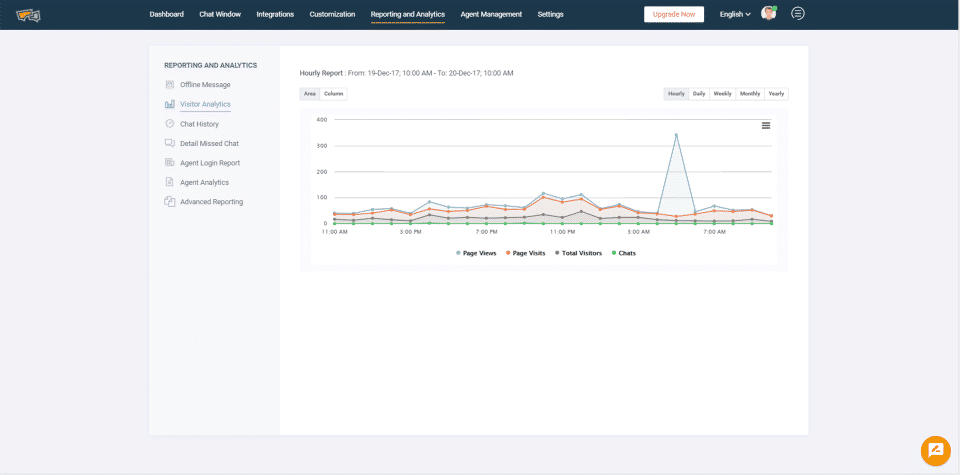Click the Agent Login Report icon
Screen dimensions: 960x475
click(170, 163)
